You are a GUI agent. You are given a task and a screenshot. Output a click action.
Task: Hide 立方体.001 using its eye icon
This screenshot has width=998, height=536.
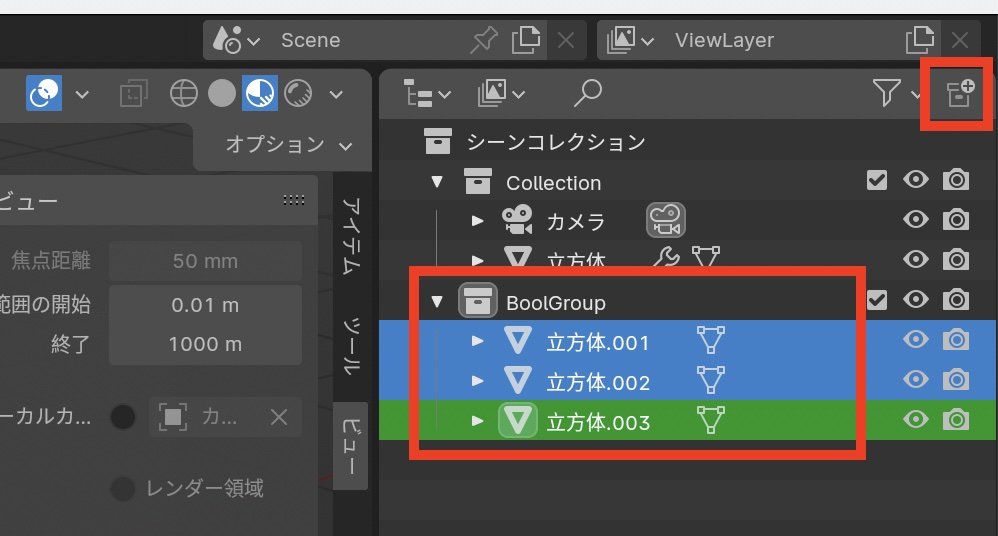(915, 341)
